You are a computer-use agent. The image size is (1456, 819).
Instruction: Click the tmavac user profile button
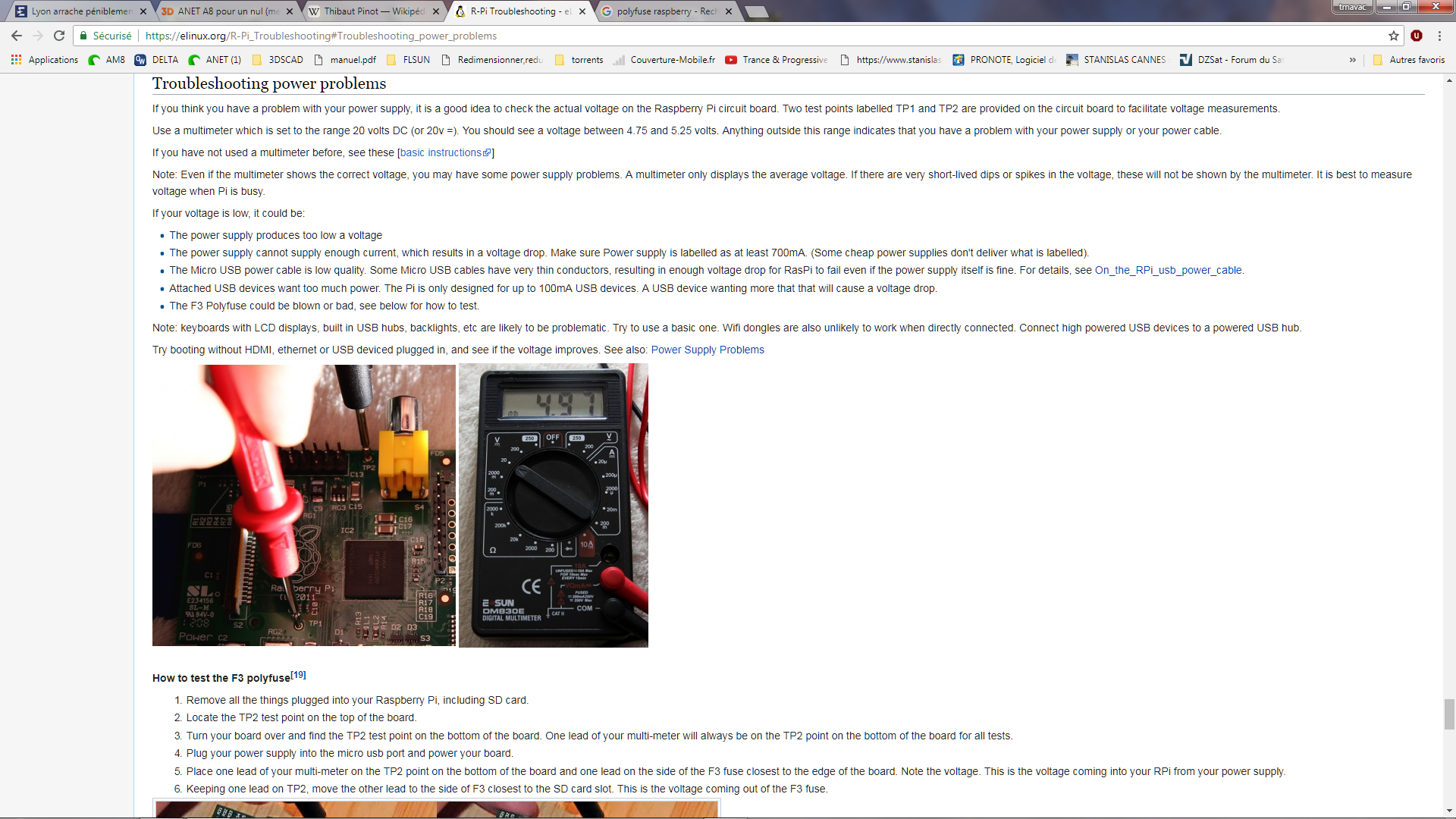click(x=1352, y=7)
